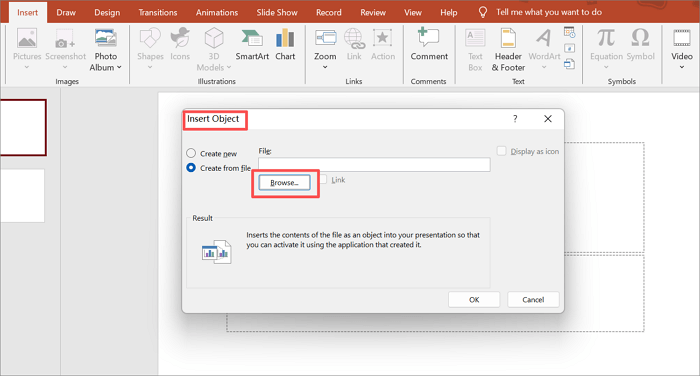Switch to the View tab
Viewport: 700px width, 376px height.
pyautogui.click(x=412, y=13)
